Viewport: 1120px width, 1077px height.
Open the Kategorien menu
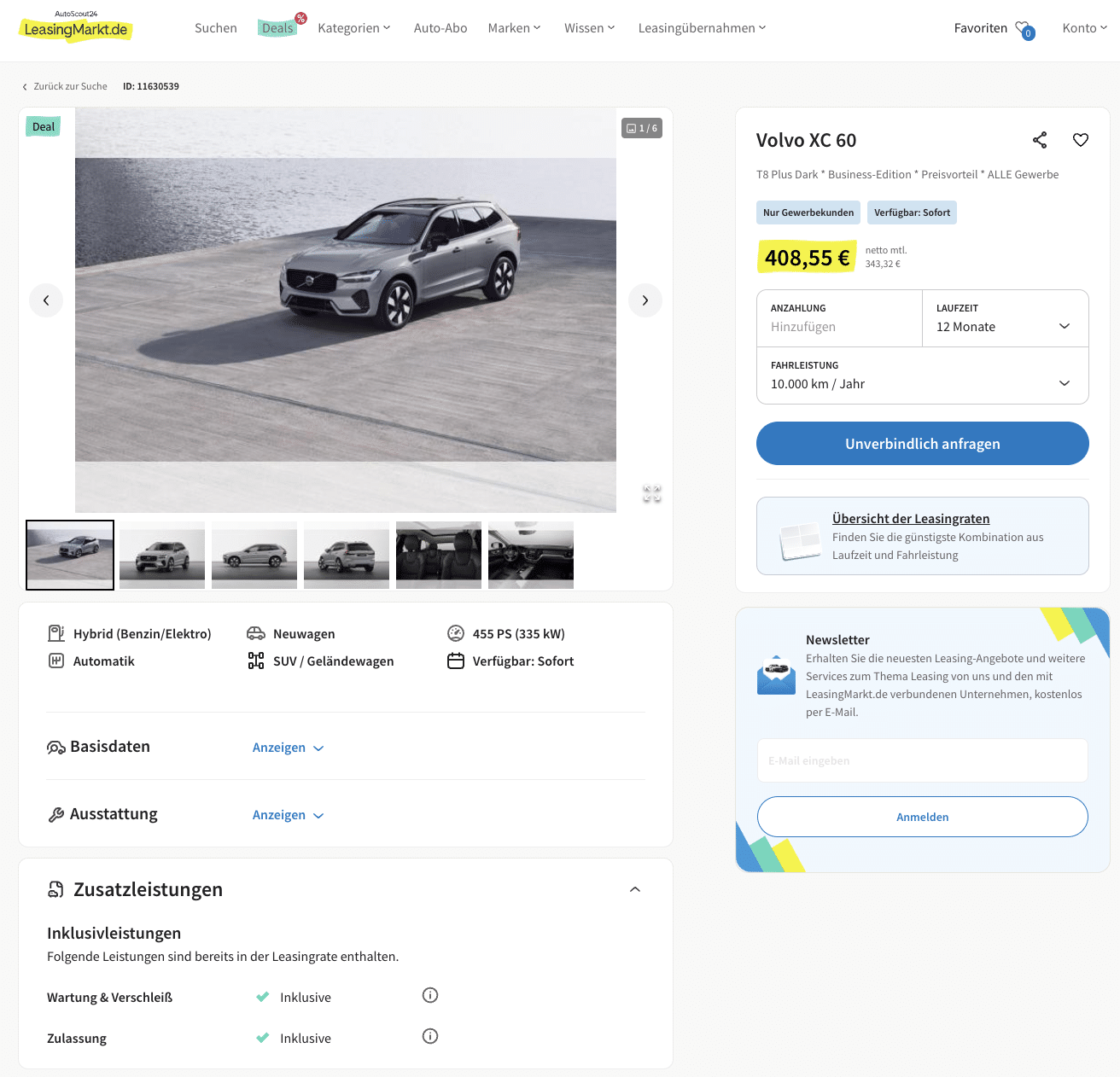[353, 28]
